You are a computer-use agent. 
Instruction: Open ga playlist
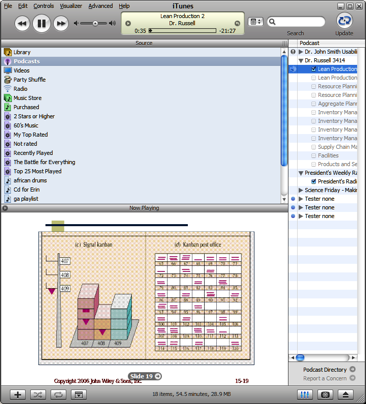(x=141, y=199)
